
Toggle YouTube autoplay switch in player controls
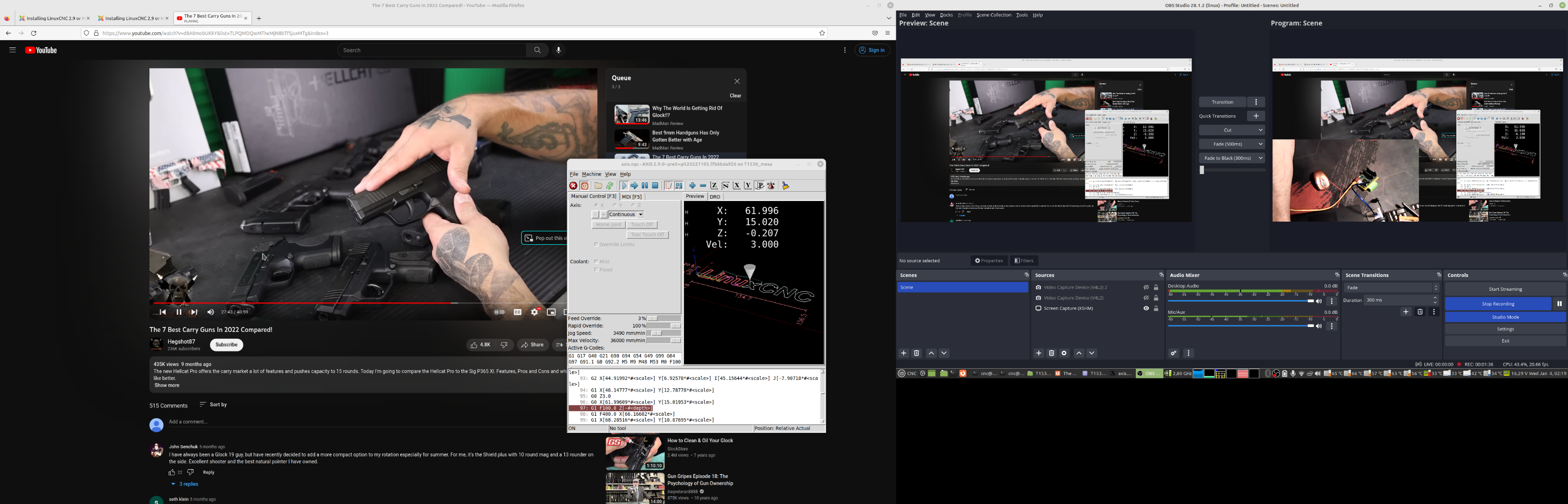click(500, 312)
